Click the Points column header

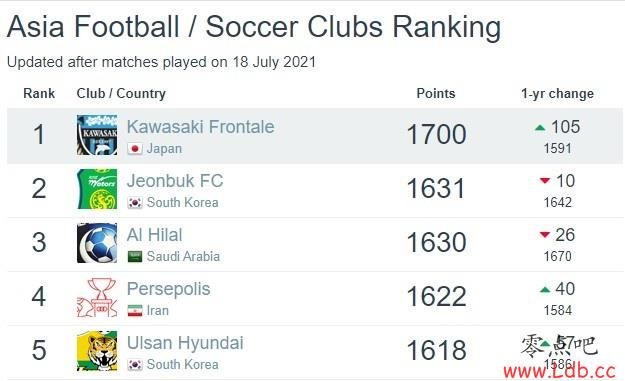pyautogui.click(x=436, y=93)
